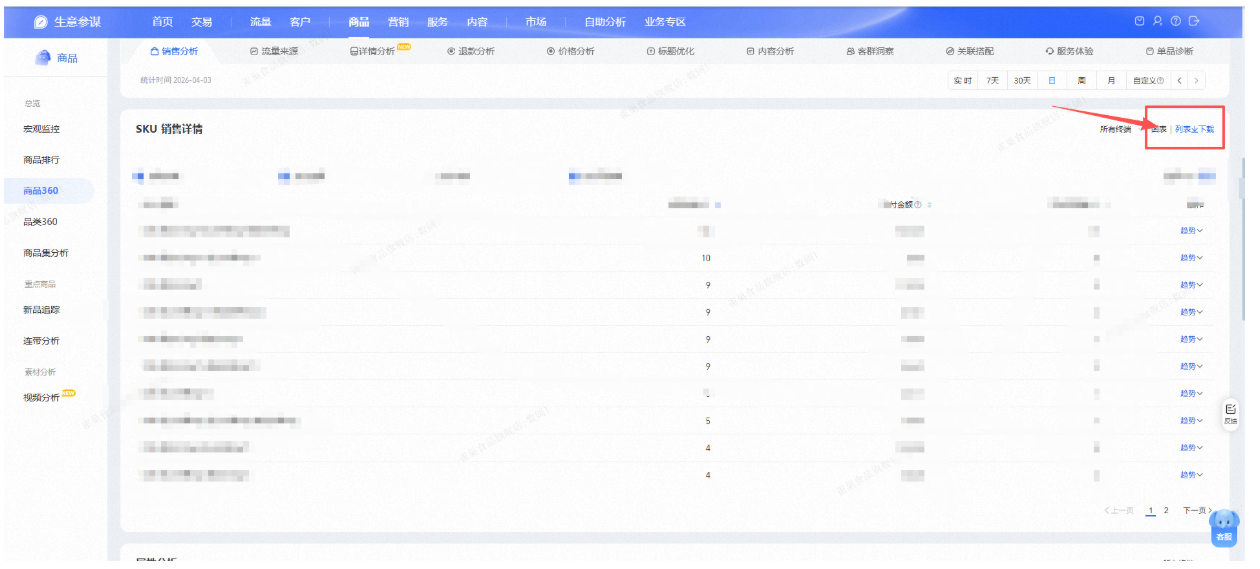Screen dimensions: 1260x569
Task: Switch SKU details to 列表 view
Action: coord(1183,129)
